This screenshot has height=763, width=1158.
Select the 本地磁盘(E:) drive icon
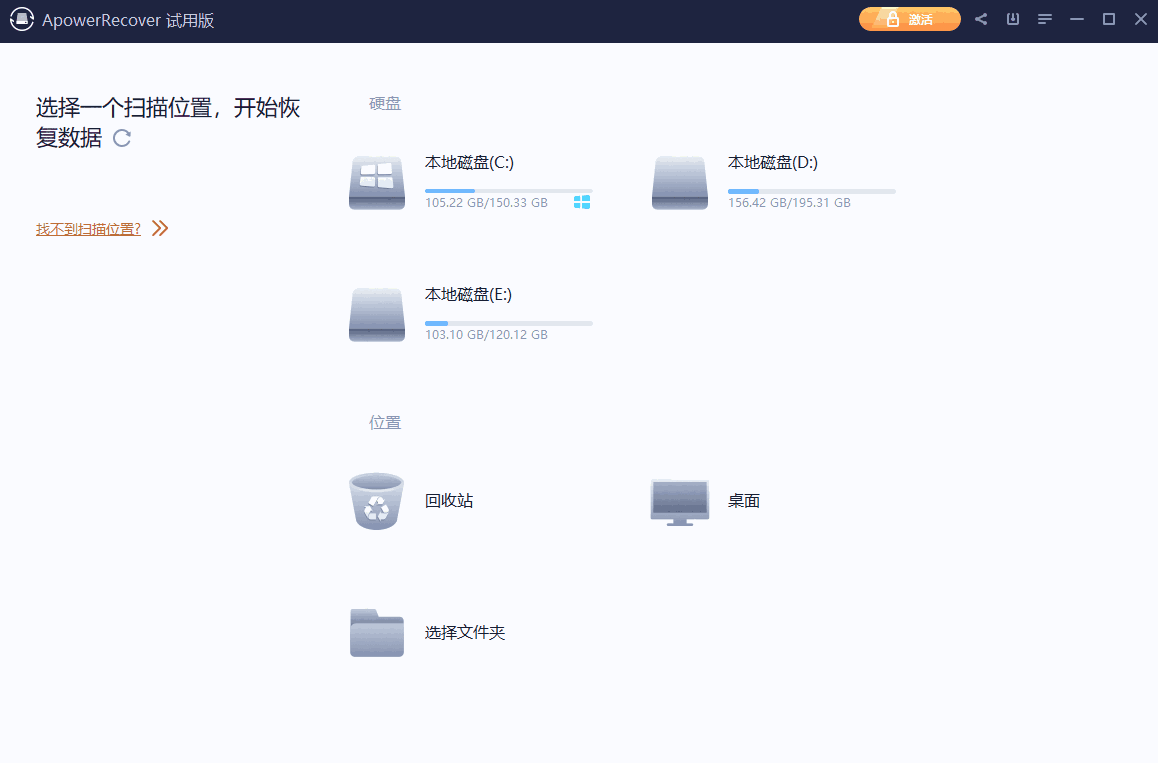point(376,314)
